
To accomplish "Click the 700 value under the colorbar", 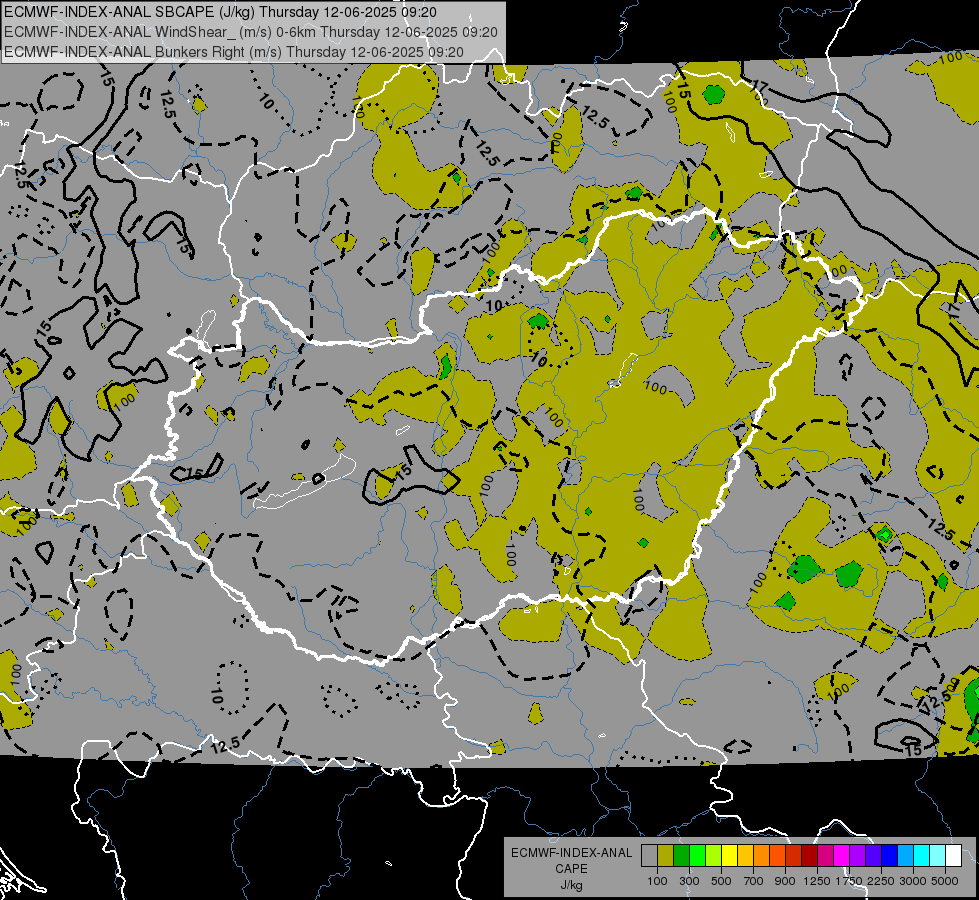I will [754, 881].
